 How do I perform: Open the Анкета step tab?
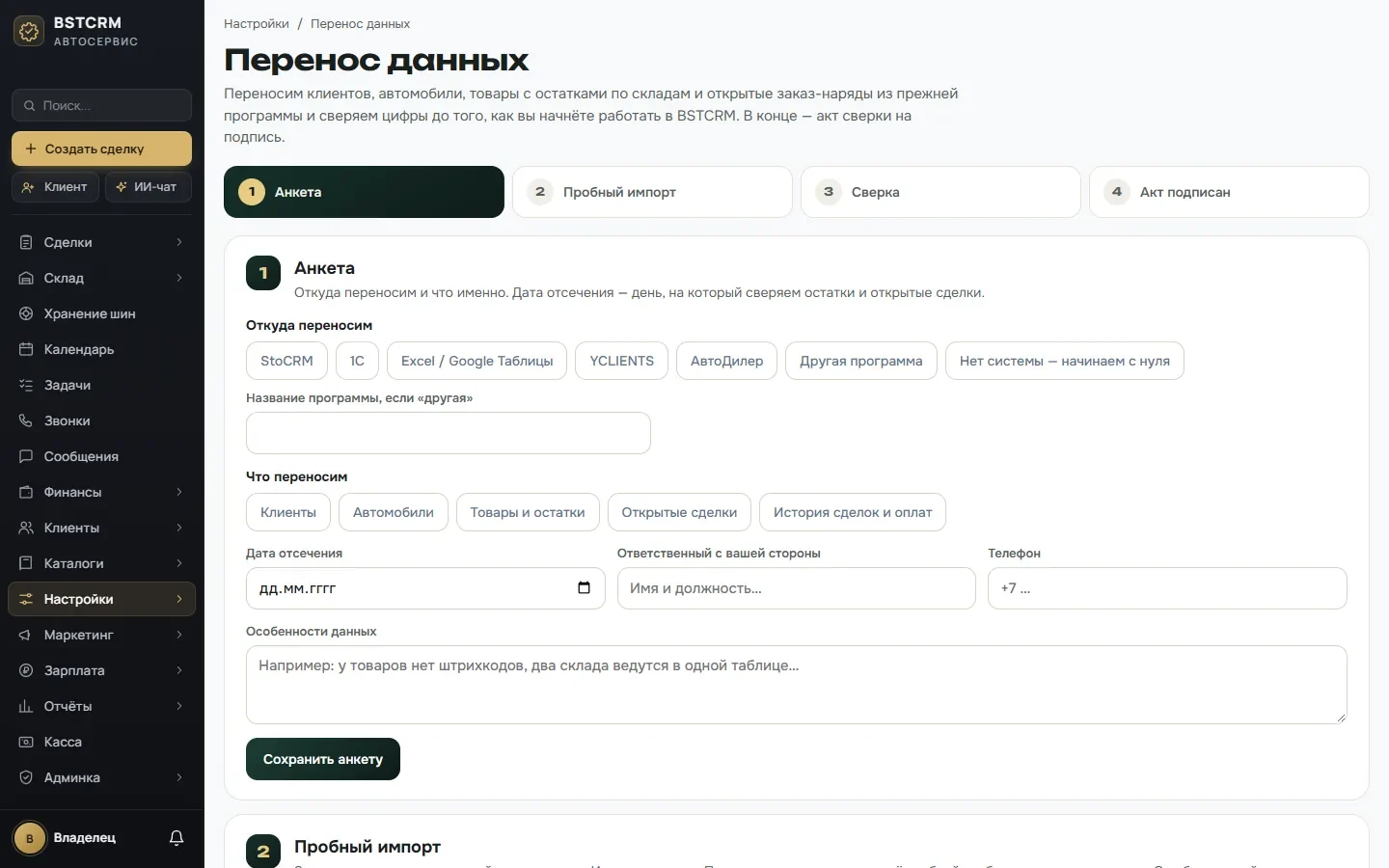point(364,192)
